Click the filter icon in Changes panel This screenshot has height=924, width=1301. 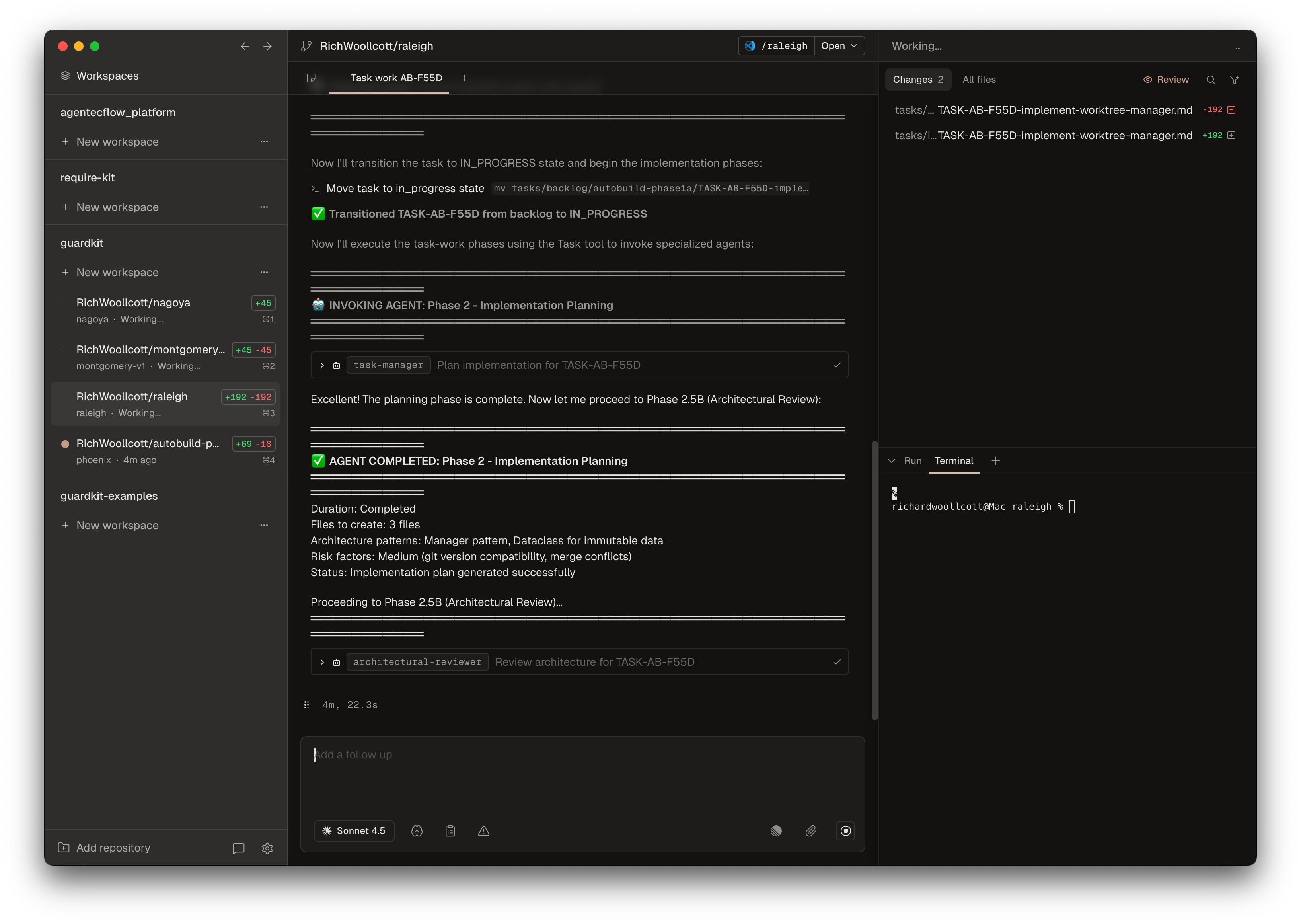click(x=1234, y=80)
